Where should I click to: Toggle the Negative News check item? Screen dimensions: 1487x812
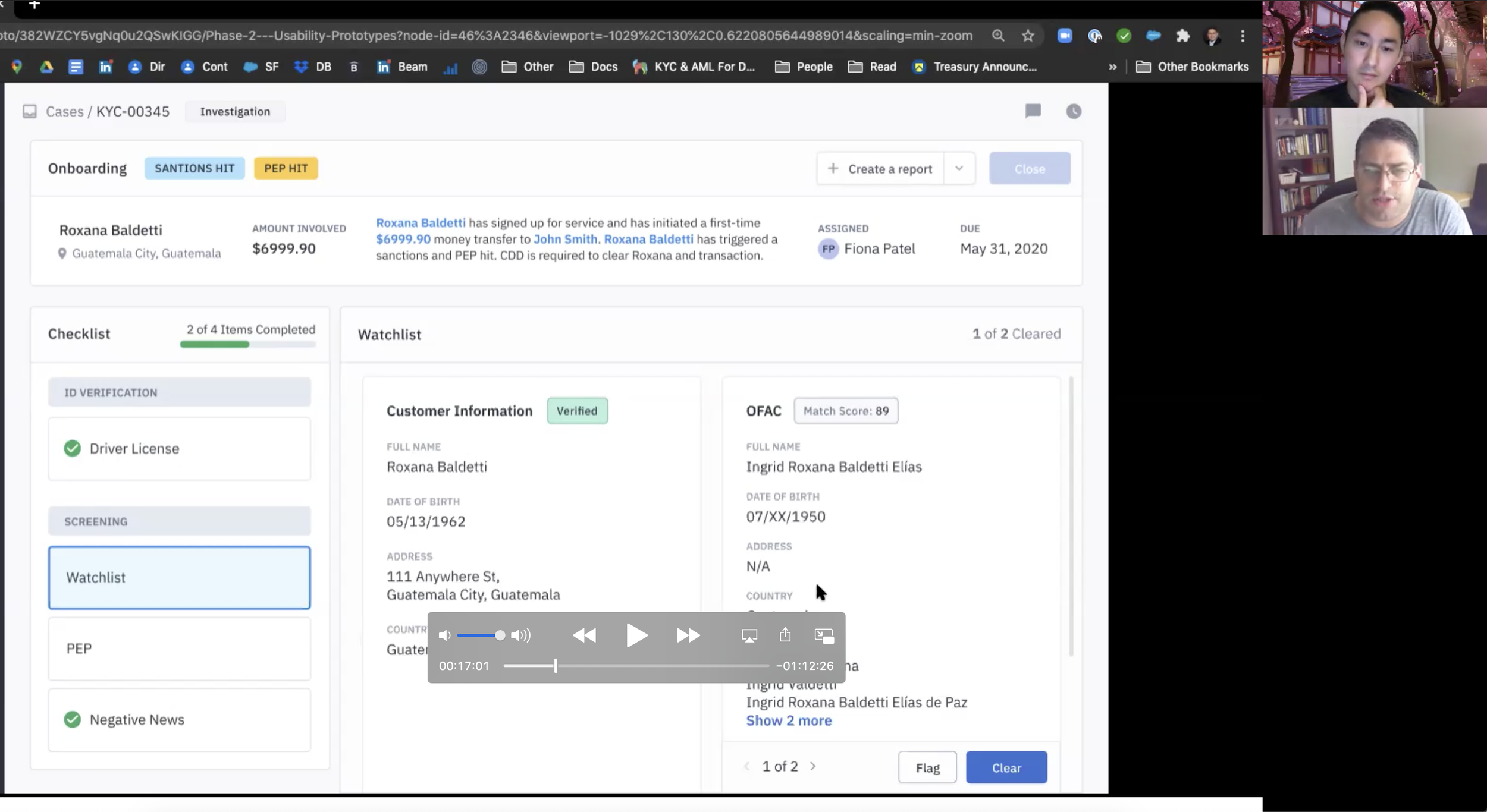pos(73,719)
